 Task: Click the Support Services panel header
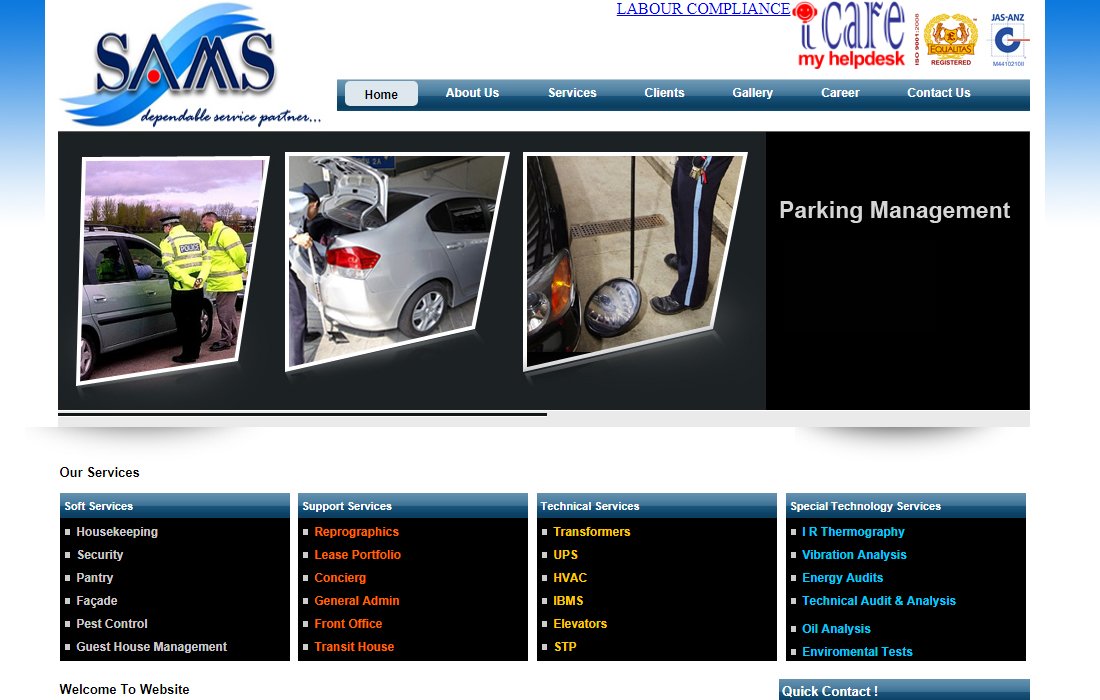pos(412,506)
